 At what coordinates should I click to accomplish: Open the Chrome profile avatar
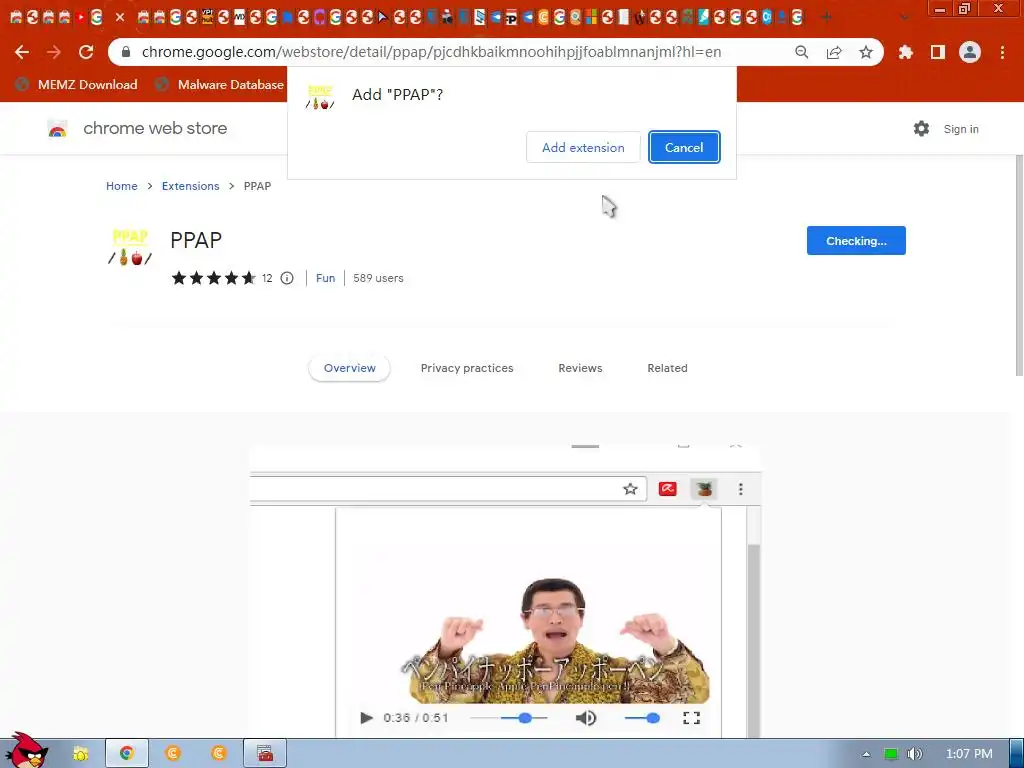970,52
